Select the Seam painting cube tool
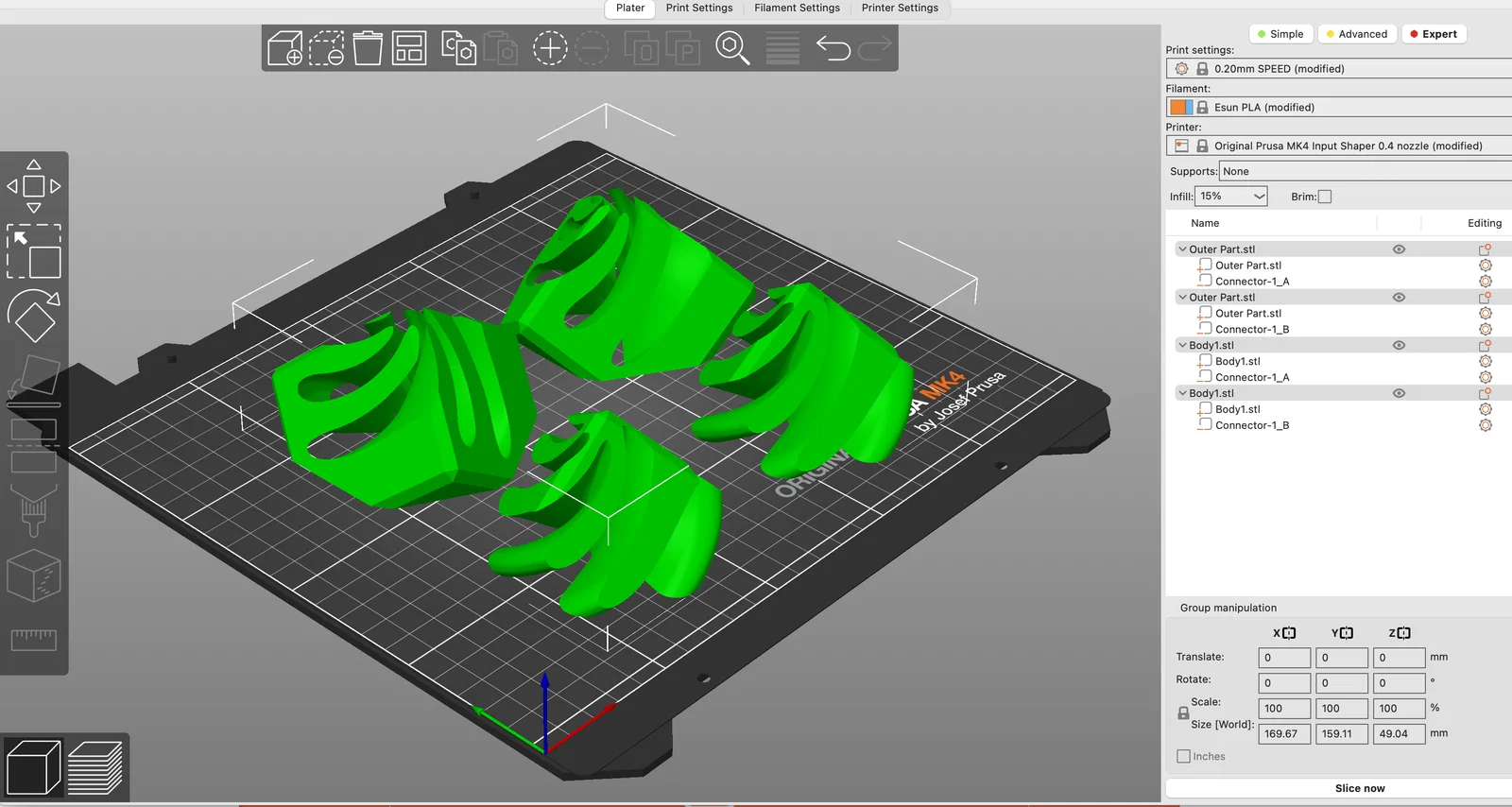The width and height of the screenshot is (1512, 807). pos(34,575)
